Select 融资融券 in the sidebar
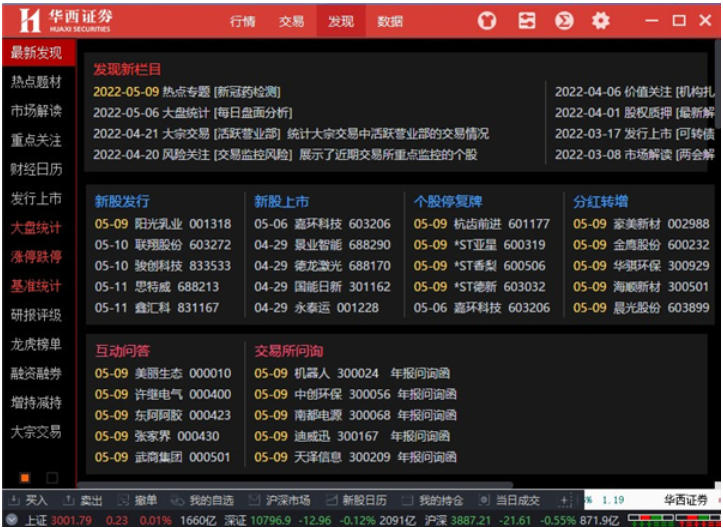This screenshot has width=723, height=531. coord(36,373)
